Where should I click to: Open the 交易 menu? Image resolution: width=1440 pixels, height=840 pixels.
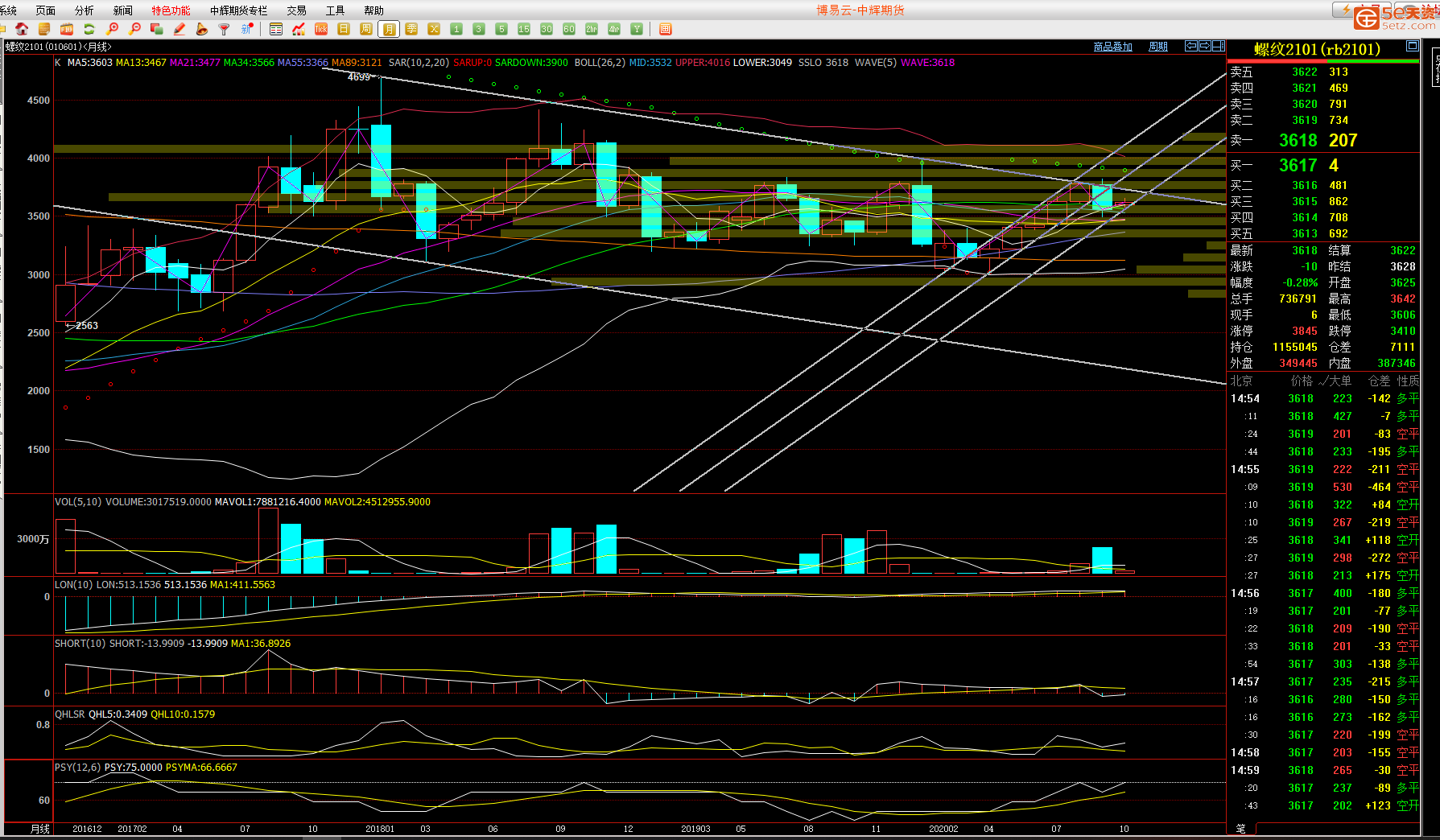[x=296, y=10]
